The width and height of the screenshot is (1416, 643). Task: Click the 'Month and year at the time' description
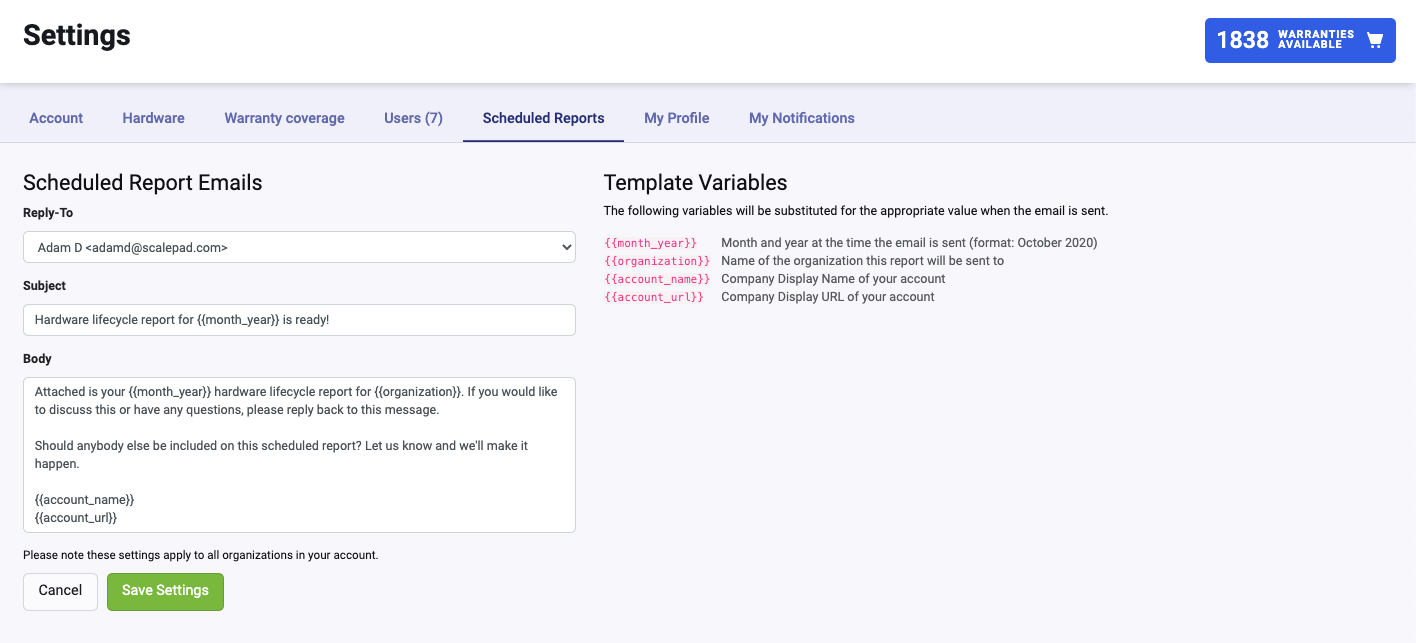(909, 243)
